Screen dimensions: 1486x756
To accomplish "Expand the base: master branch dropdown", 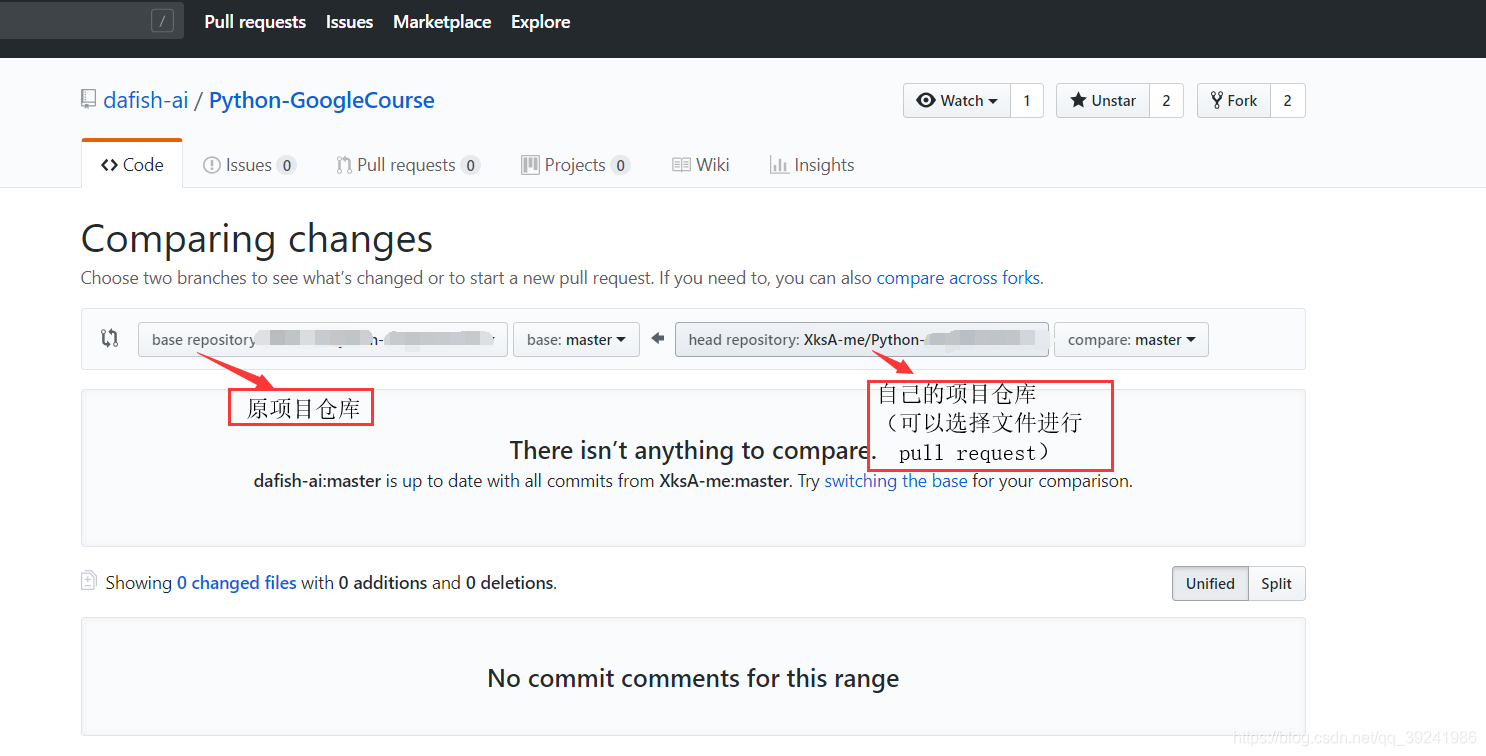I will pyautogui.click(x=576, y=339).
